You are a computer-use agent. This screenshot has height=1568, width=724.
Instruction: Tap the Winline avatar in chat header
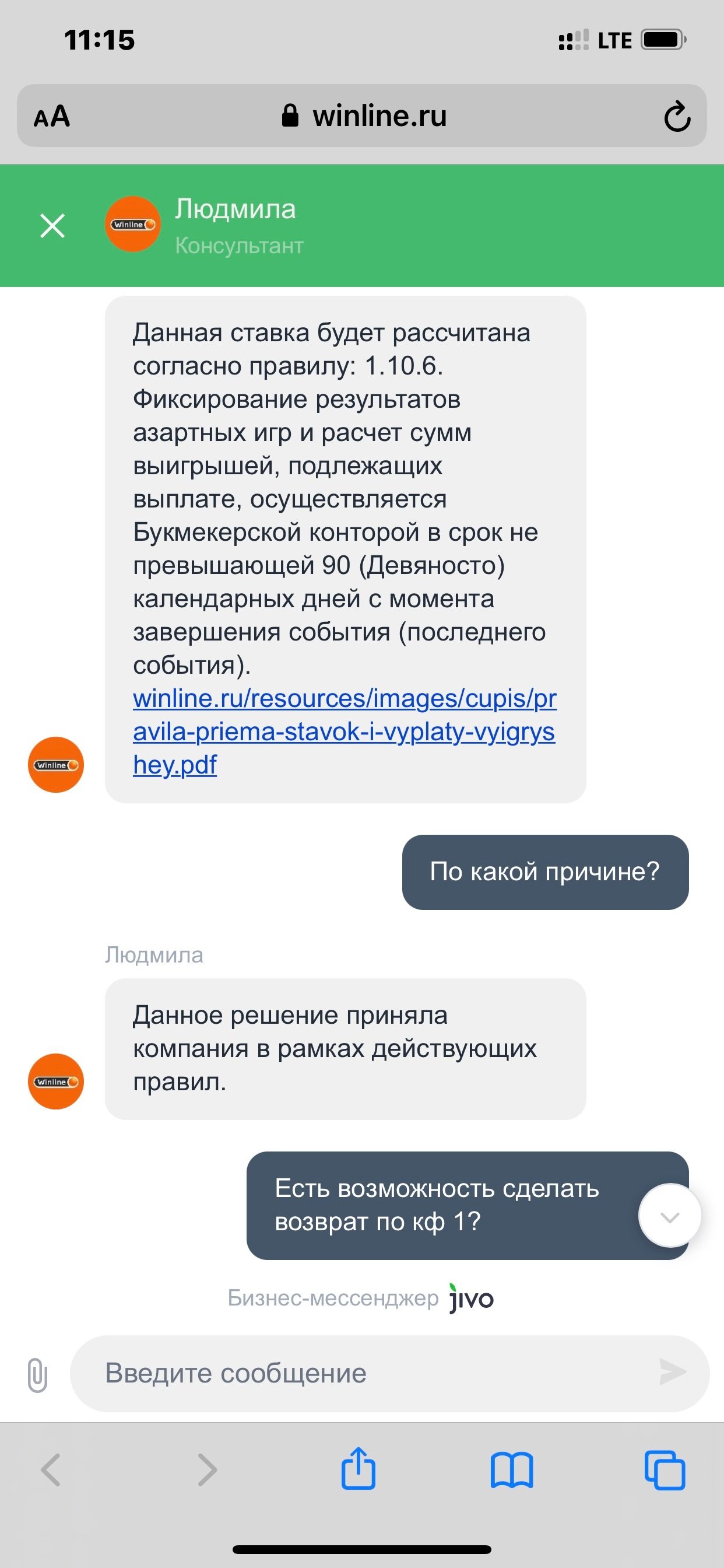point(133,224)
